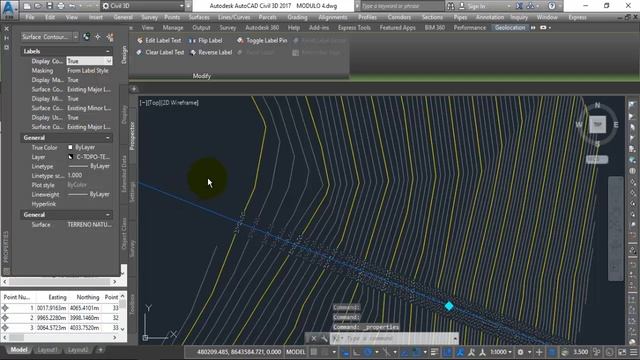Click the Sign In button
The image size is (640, 360).
tap(476, 6)
